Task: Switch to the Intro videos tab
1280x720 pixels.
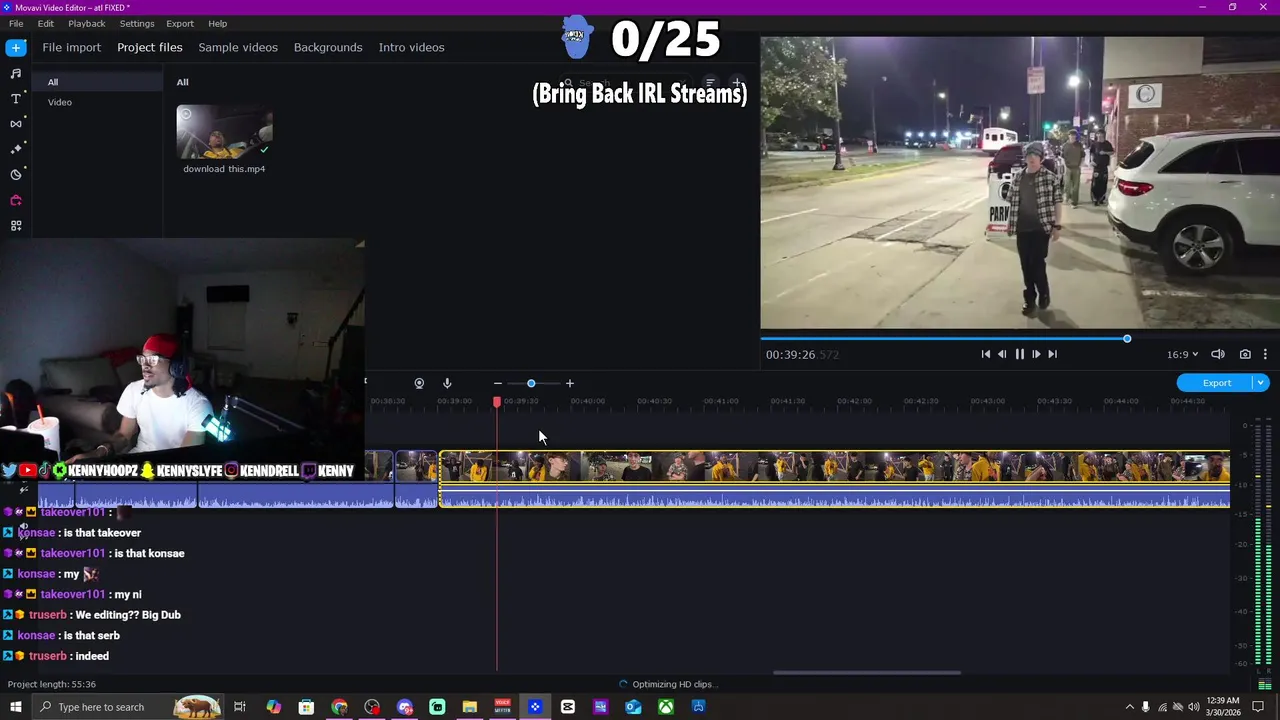Action: [x=411, y=47]
